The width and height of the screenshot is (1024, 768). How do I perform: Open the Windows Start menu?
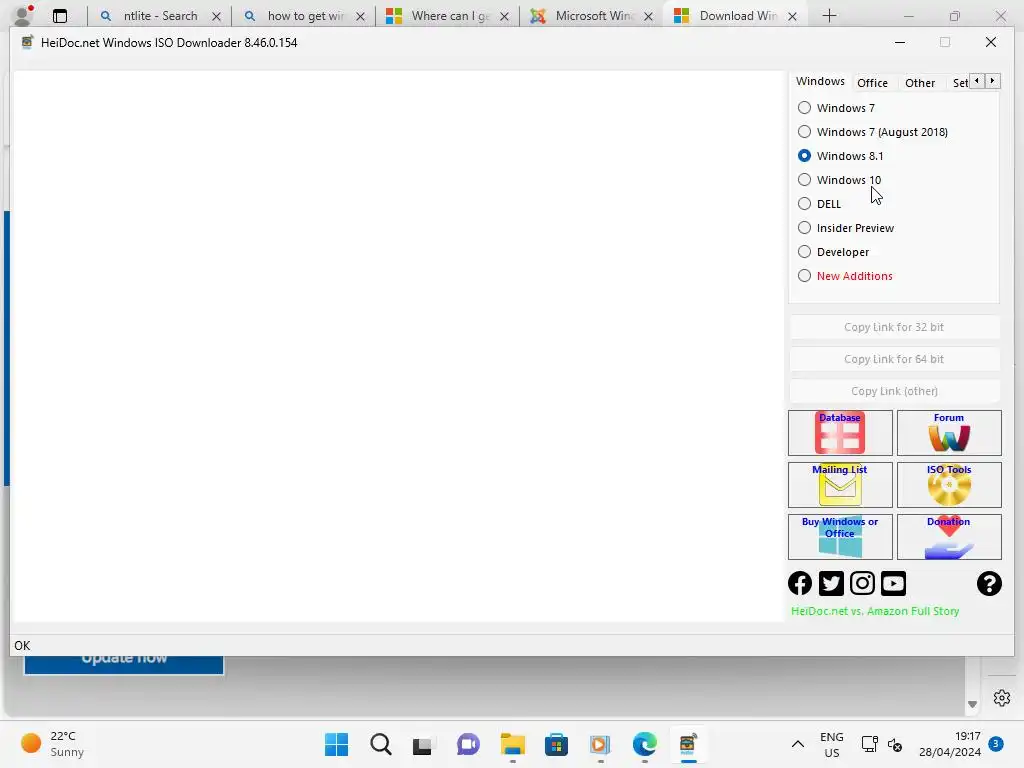[x=336, y=744]
